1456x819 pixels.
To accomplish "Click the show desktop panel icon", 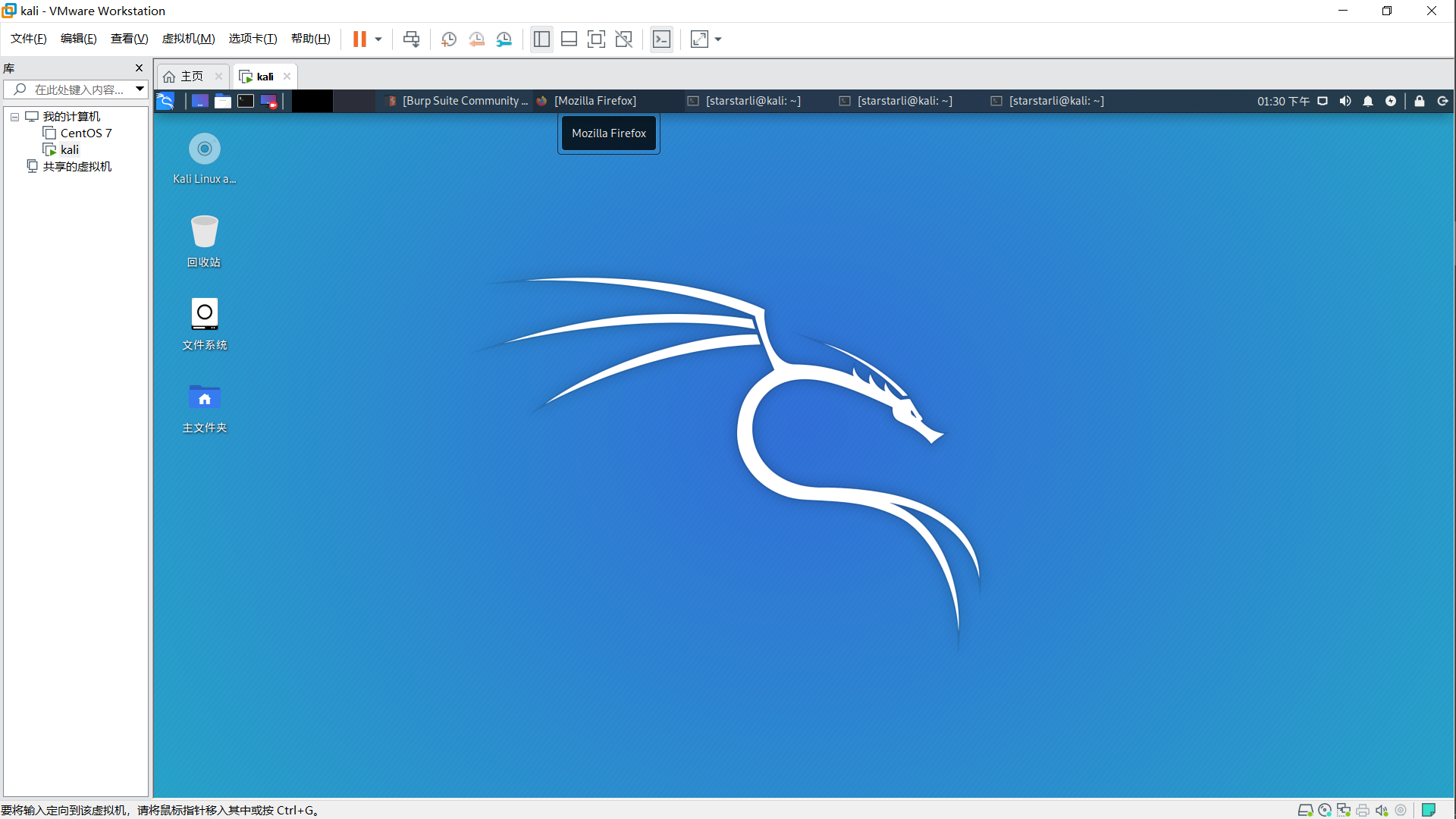I will (199, 101).
